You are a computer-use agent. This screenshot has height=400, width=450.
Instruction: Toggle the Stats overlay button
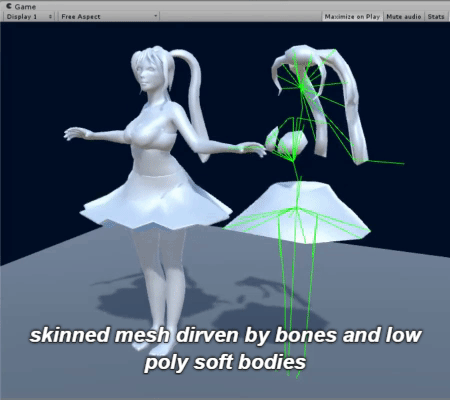[436, 16]
